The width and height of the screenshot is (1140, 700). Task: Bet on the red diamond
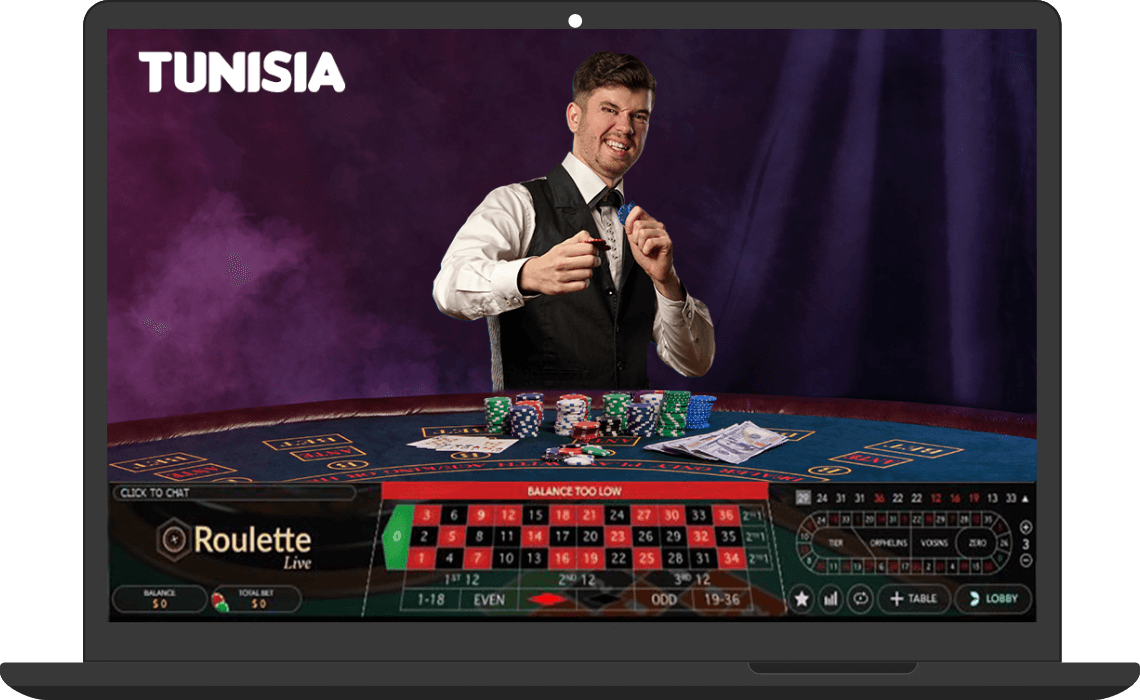[x=547, y=600]
